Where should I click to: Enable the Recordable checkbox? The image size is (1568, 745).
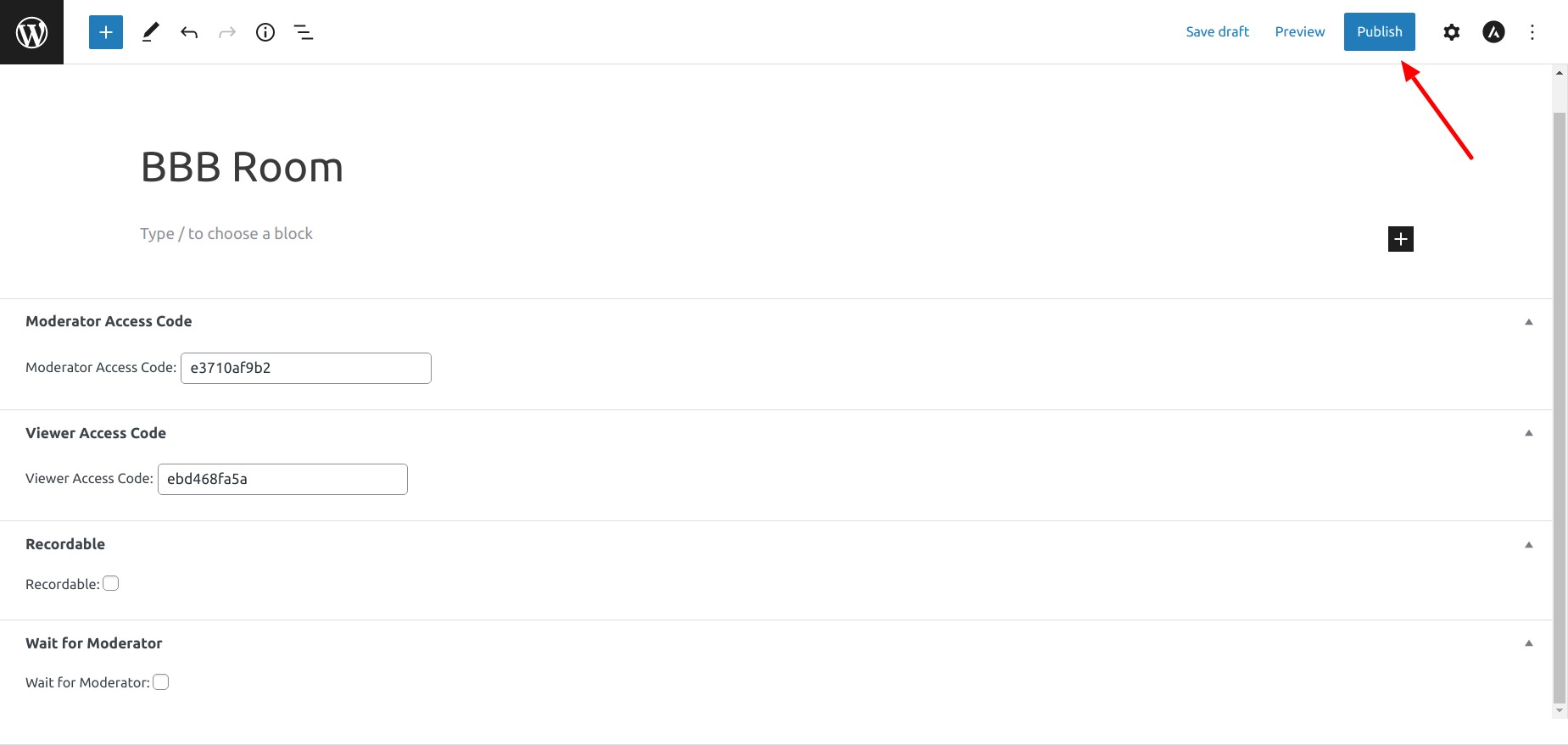click(x=111, y=583)
